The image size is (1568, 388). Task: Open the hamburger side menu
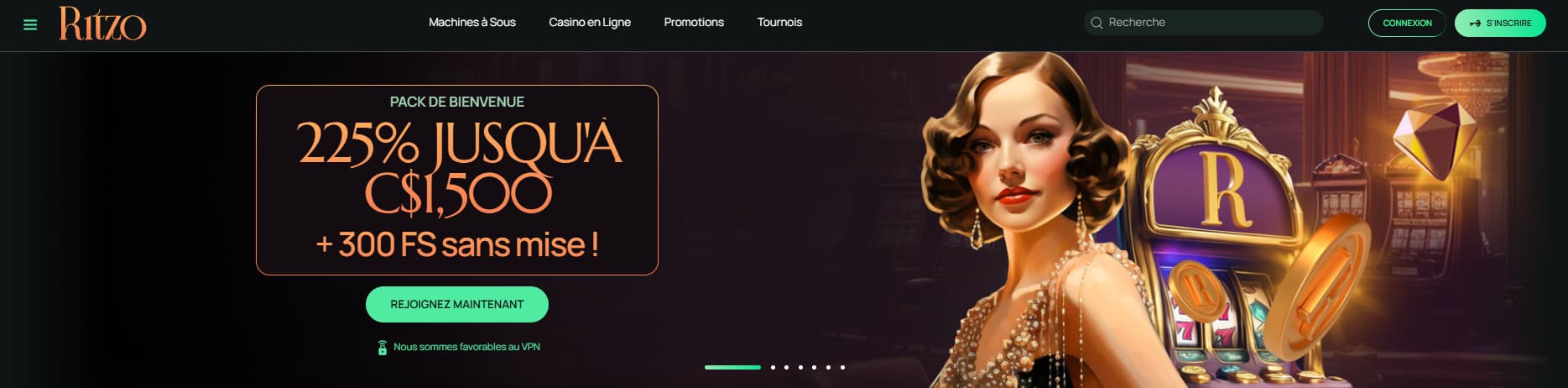pos(30,25)
